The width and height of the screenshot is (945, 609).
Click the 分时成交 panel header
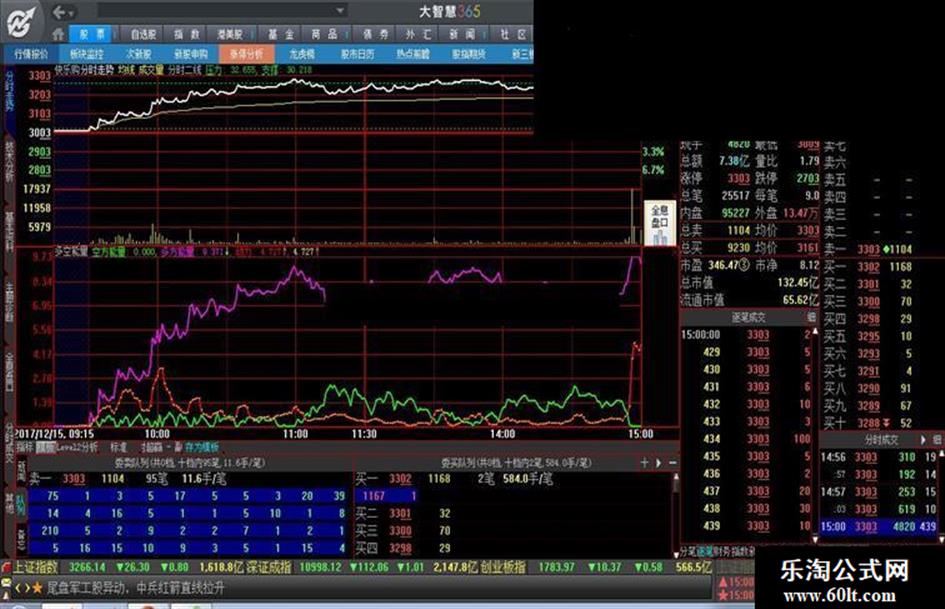pyautogui.click(x=881, y=440)
